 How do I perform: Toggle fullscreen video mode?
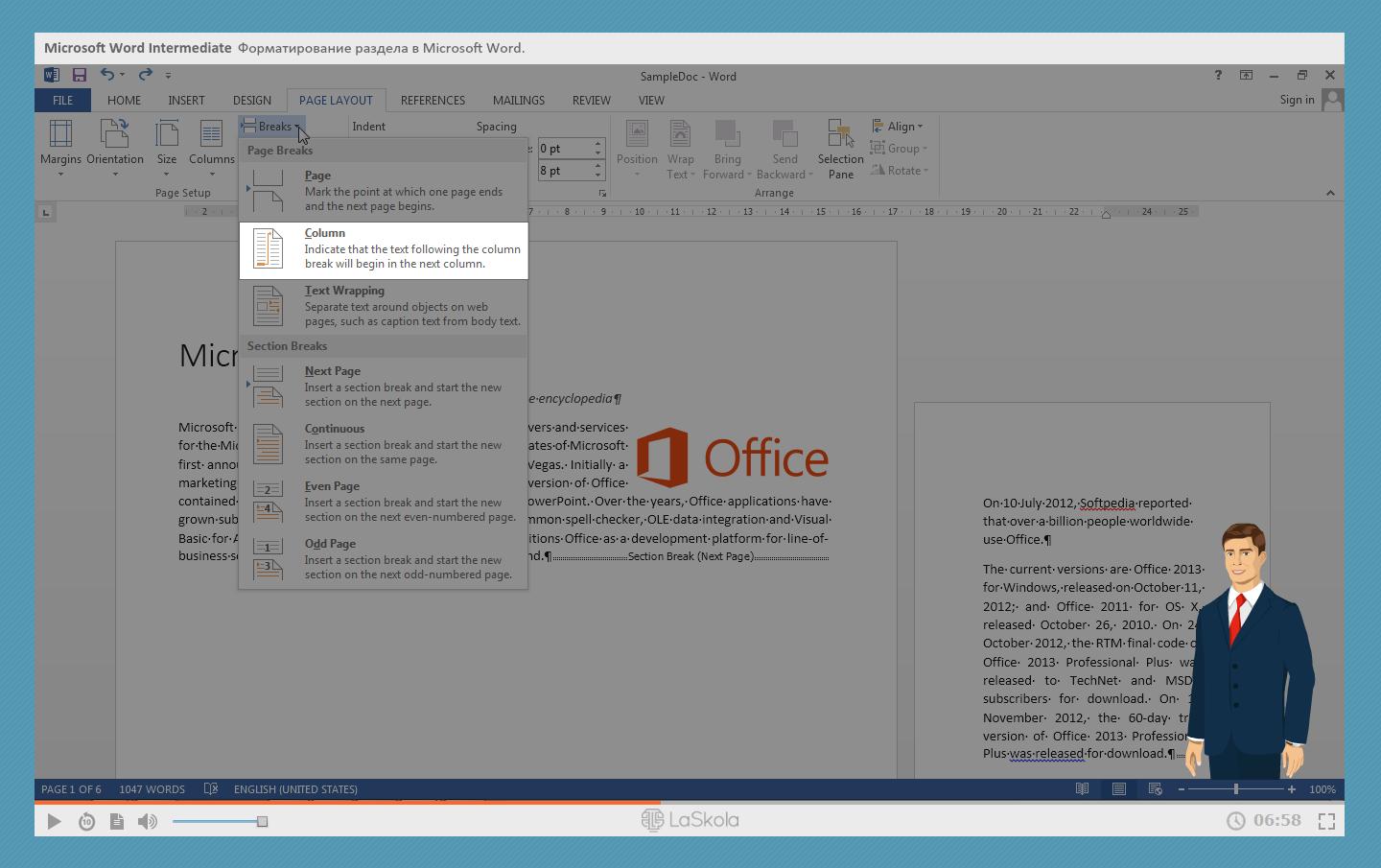click(x=1326, y=821)
